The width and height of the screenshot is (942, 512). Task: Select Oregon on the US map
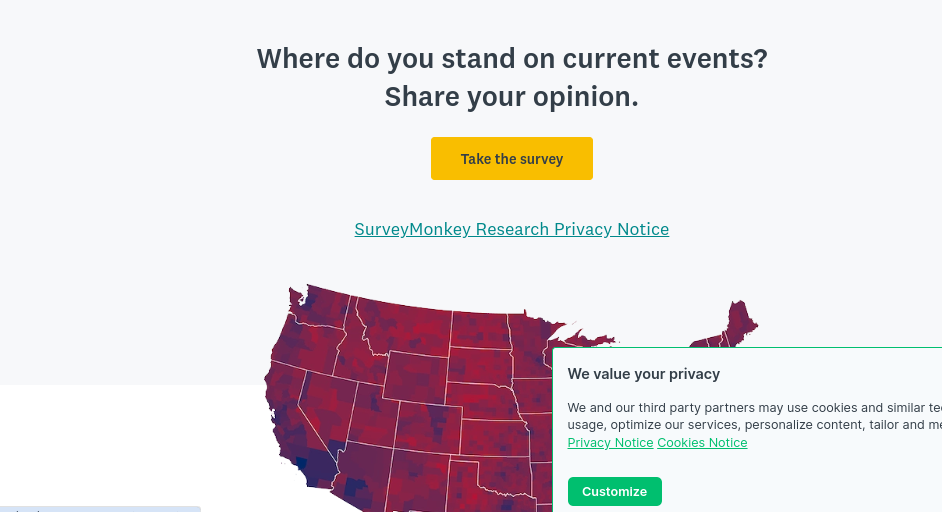pyautogui.click(x=305, y=345)
